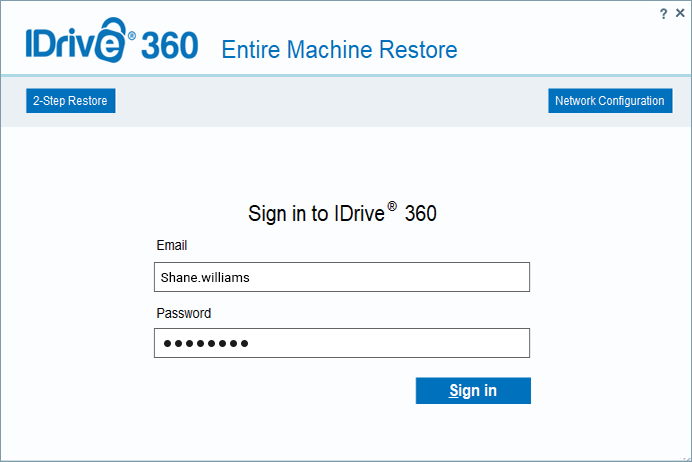Close the IDrive 360 restore window
Image resolution: width=692 pixels, height=462 pixels.
[x=680, y=13]
